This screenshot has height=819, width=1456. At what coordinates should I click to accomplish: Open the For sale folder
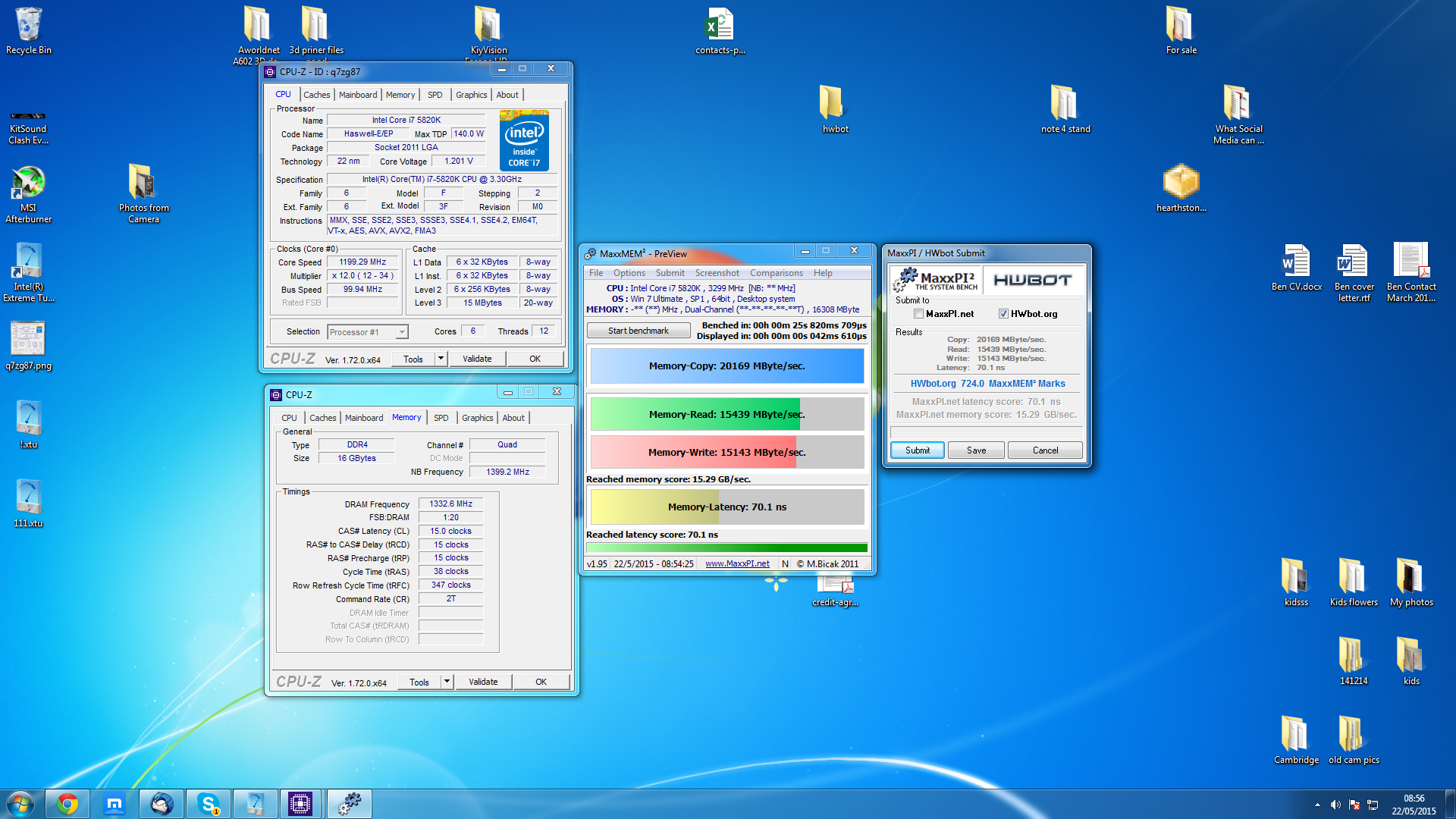click(x=1181, y=30)
